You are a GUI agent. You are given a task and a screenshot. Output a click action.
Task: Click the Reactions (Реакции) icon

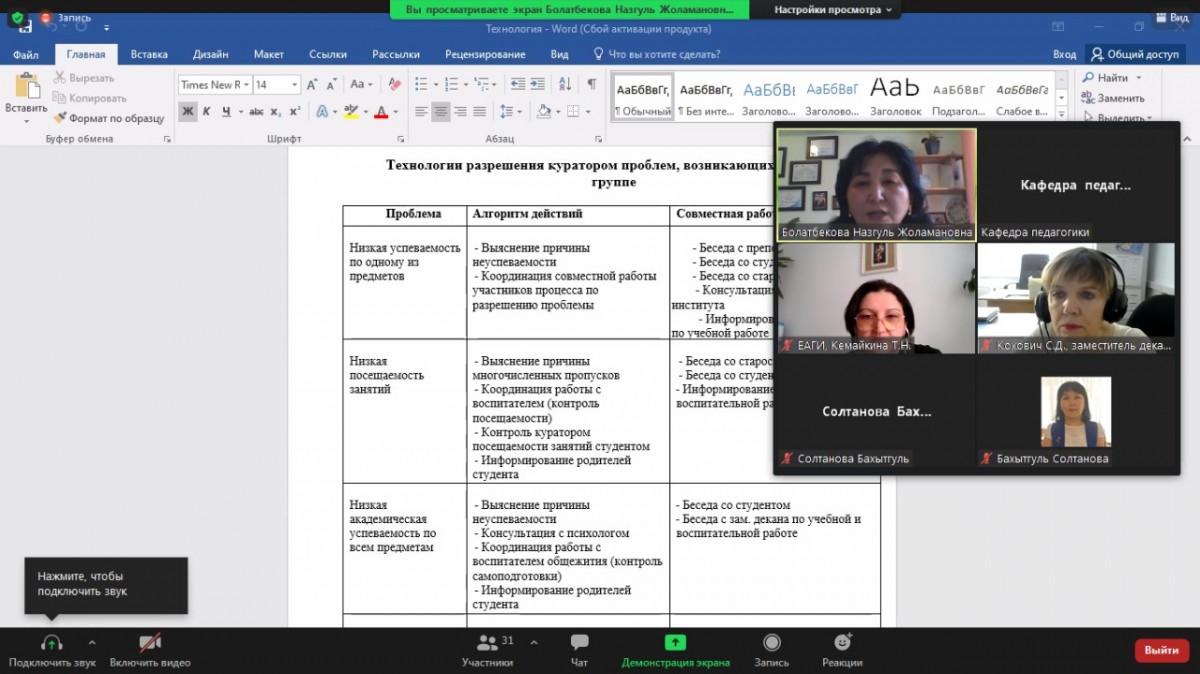point(842,648)
